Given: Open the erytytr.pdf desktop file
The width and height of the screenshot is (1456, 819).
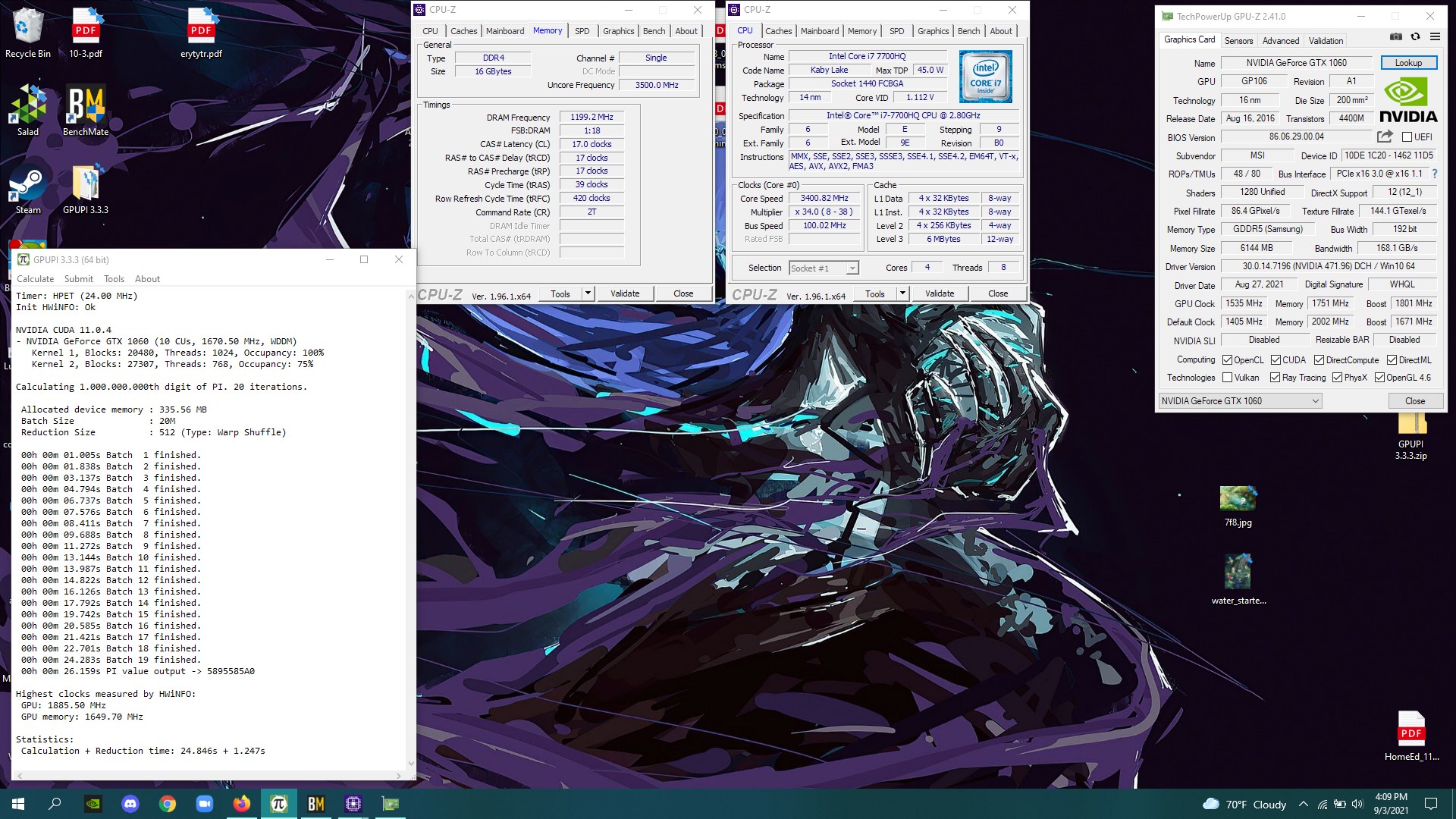Looking at the screenshot, I should point(201,33).
